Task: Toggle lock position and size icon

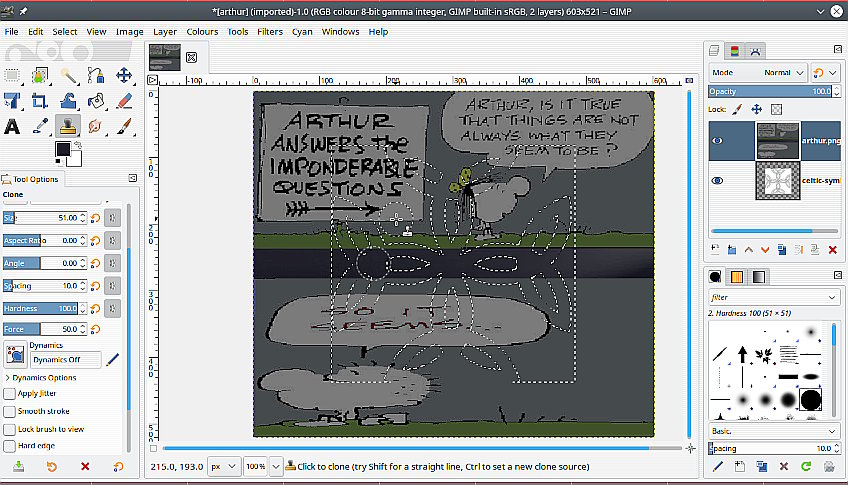Action: pyautogui.click(x=757, y=109)
